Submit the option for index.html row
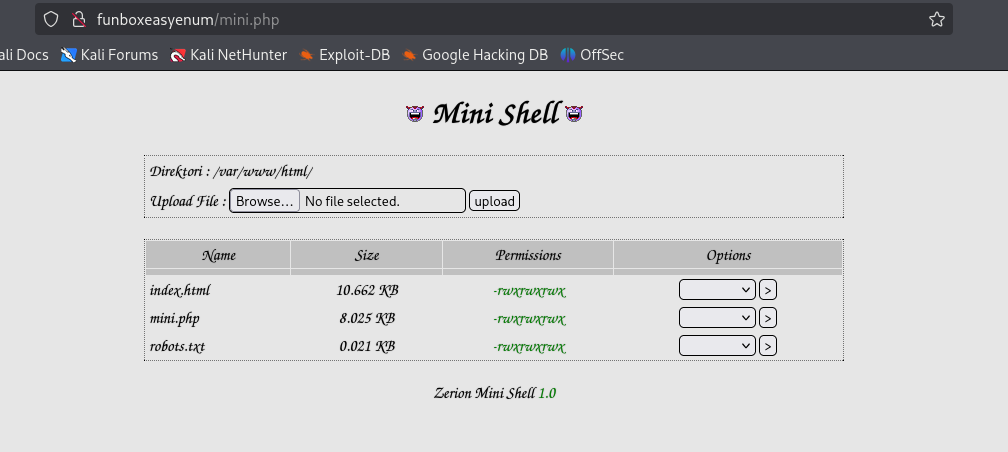 [x=768, y=290]
